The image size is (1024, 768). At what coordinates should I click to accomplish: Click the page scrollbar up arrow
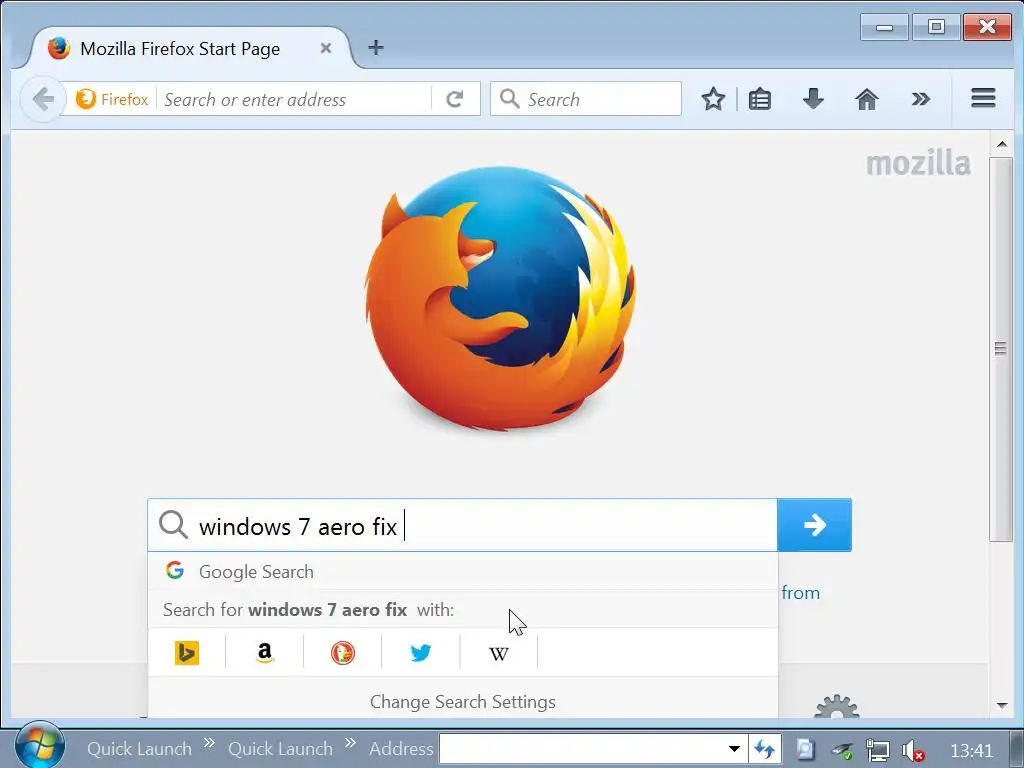tap(1002, 144)
